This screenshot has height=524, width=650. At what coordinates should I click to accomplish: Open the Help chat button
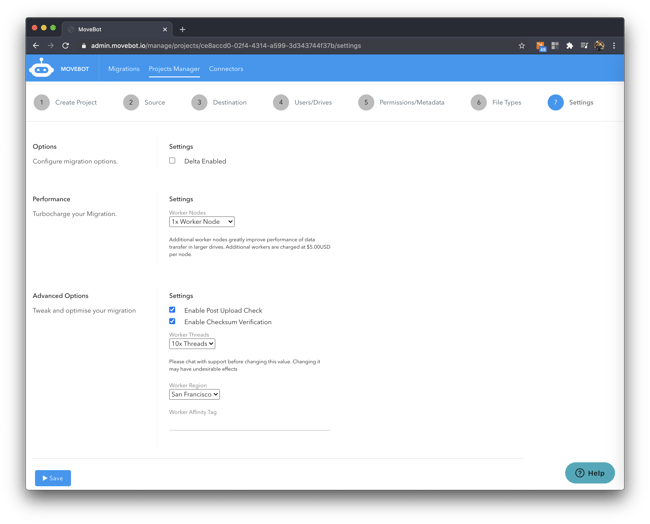click(x=589, y=473)
